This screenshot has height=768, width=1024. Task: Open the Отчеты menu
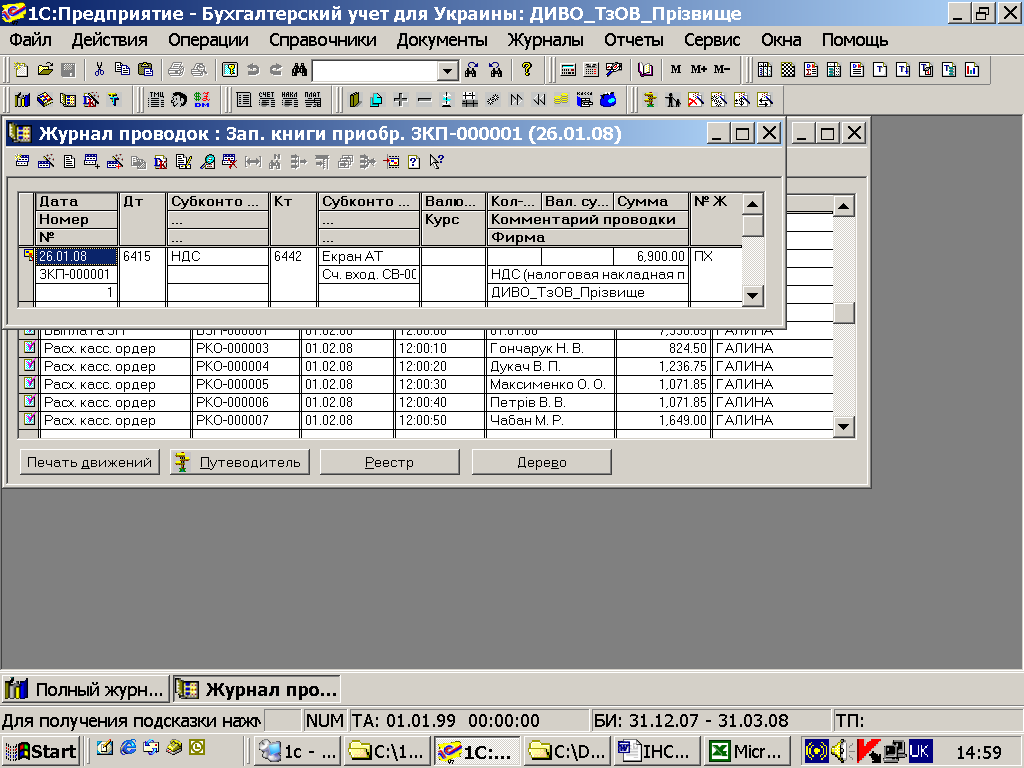coord(633,40)
